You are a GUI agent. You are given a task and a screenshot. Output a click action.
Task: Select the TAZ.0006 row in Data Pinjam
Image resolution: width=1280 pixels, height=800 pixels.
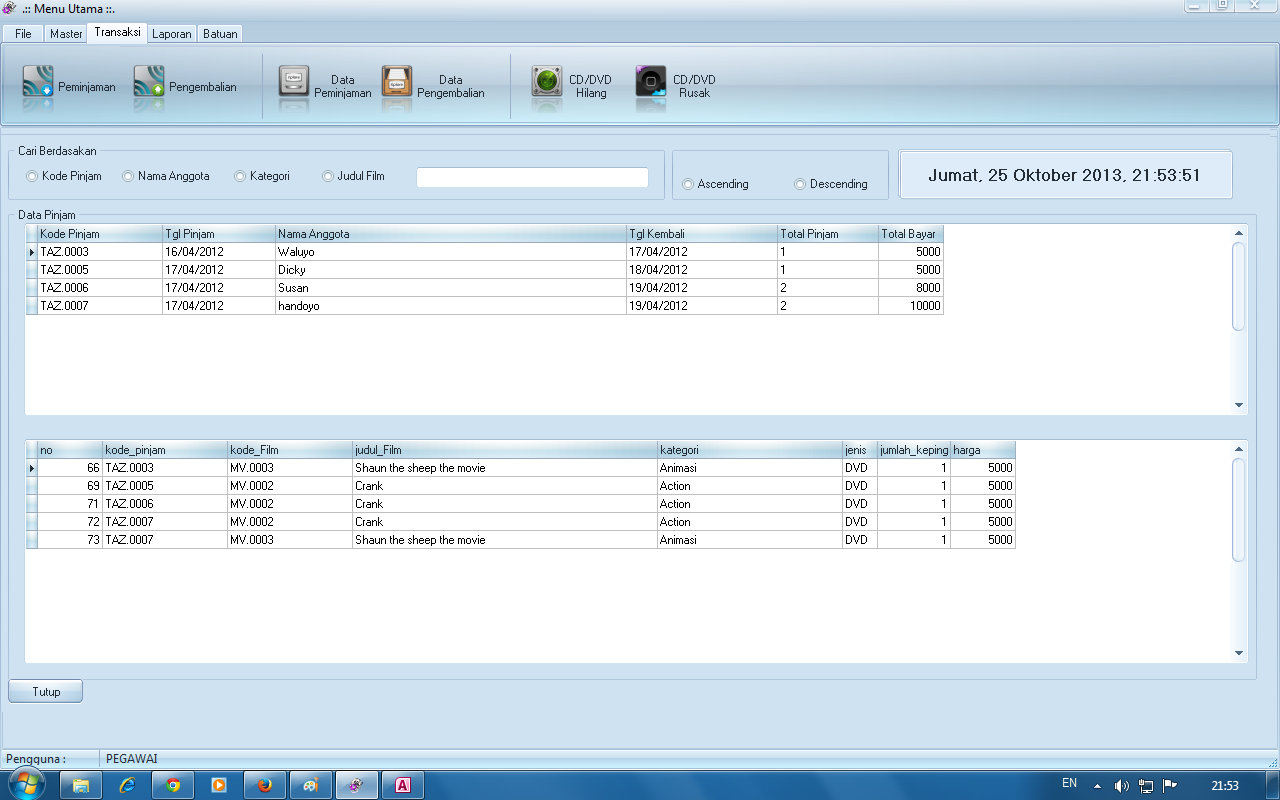[300, 288]
